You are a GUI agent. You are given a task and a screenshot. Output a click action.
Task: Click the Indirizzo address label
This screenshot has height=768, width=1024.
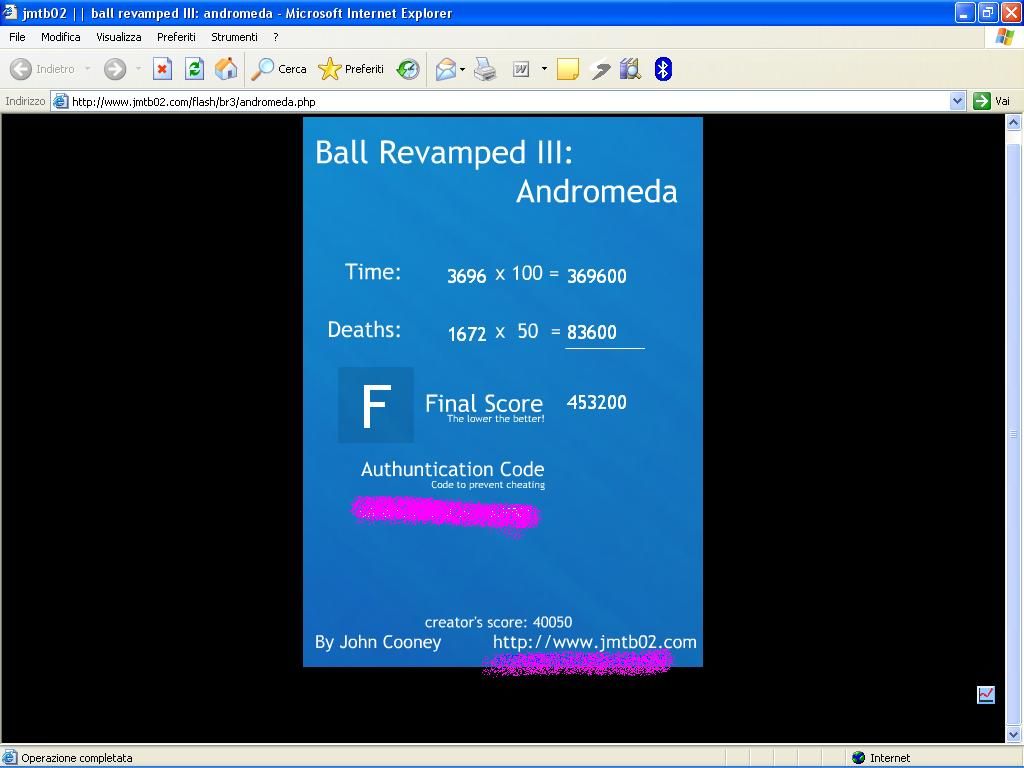[x=25, y=101]
